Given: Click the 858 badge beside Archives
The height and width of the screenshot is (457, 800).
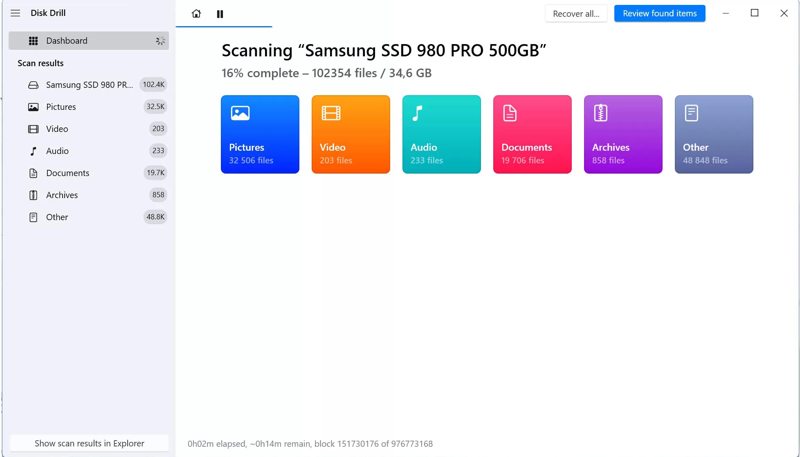Looking at the screenshot, I should click(158, 195).
